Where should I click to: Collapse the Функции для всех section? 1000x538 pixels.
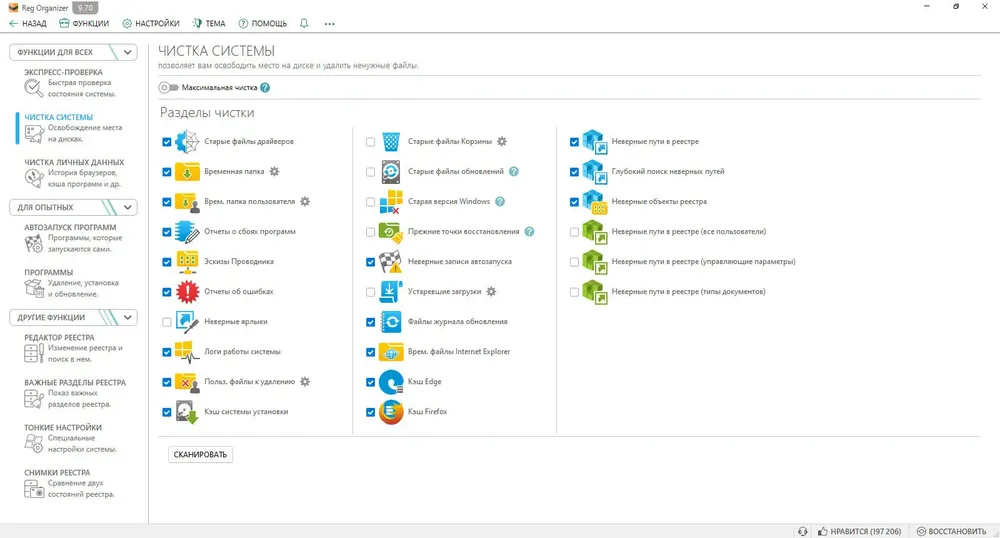coord(128,53)
